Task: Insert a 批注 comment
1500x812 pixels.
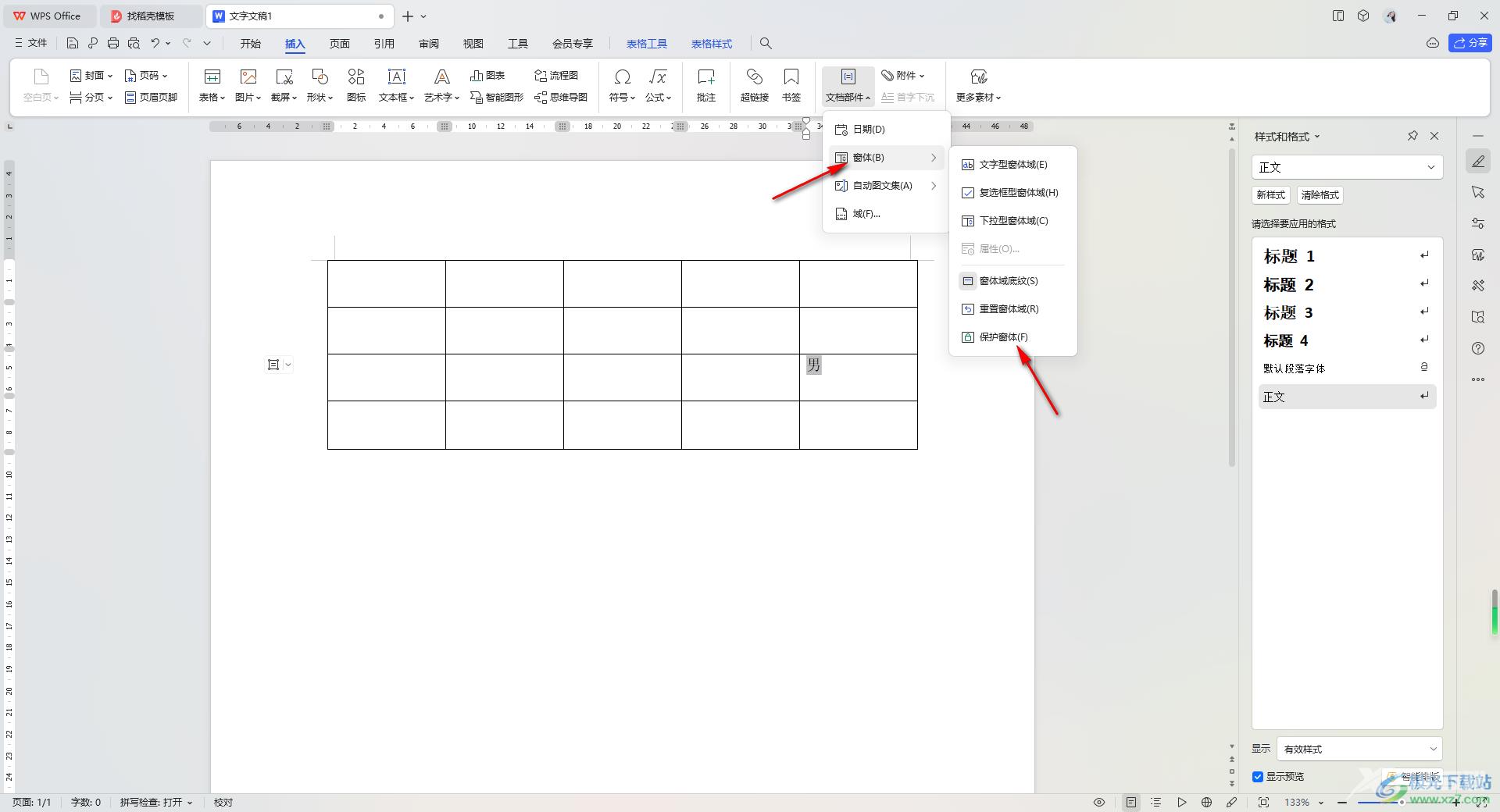Action: (x=706, y=86)
